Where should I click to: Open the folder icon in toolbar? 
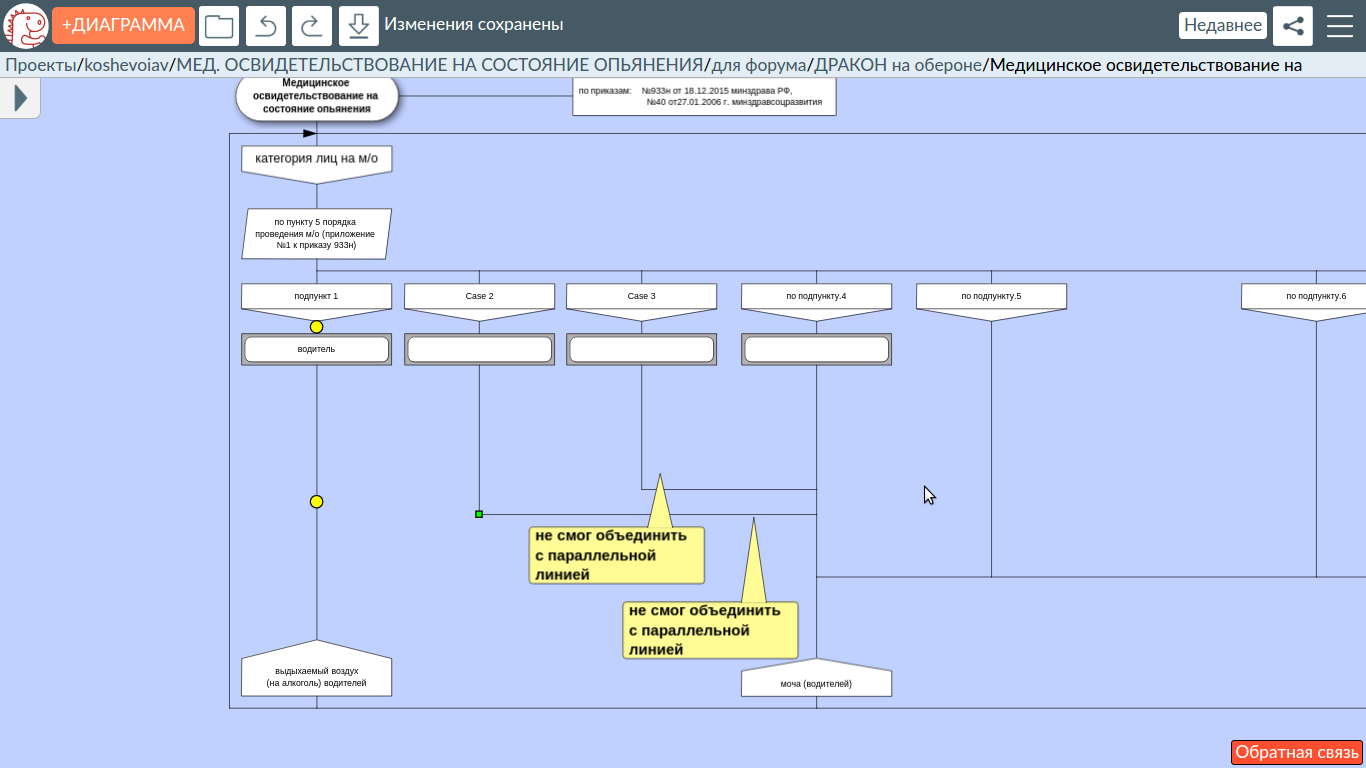pyautogui.click(x=219, y=26)
